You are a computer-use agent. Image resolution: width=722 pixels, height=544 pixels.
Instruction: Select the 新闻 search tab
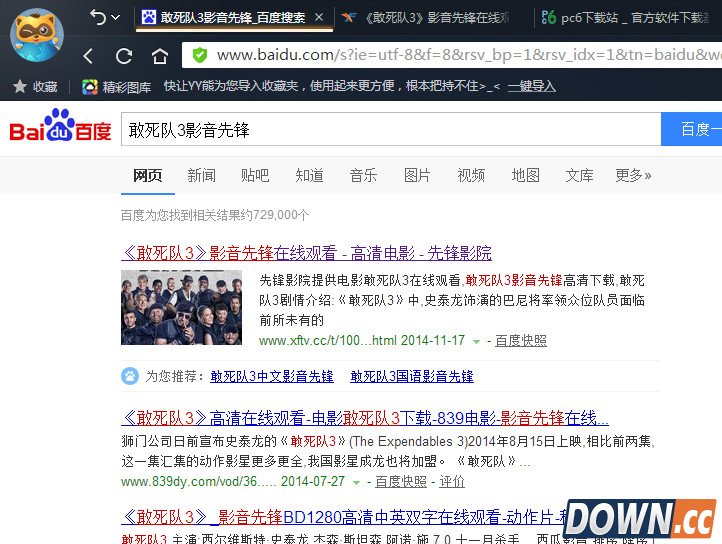(x=201, y=175)
